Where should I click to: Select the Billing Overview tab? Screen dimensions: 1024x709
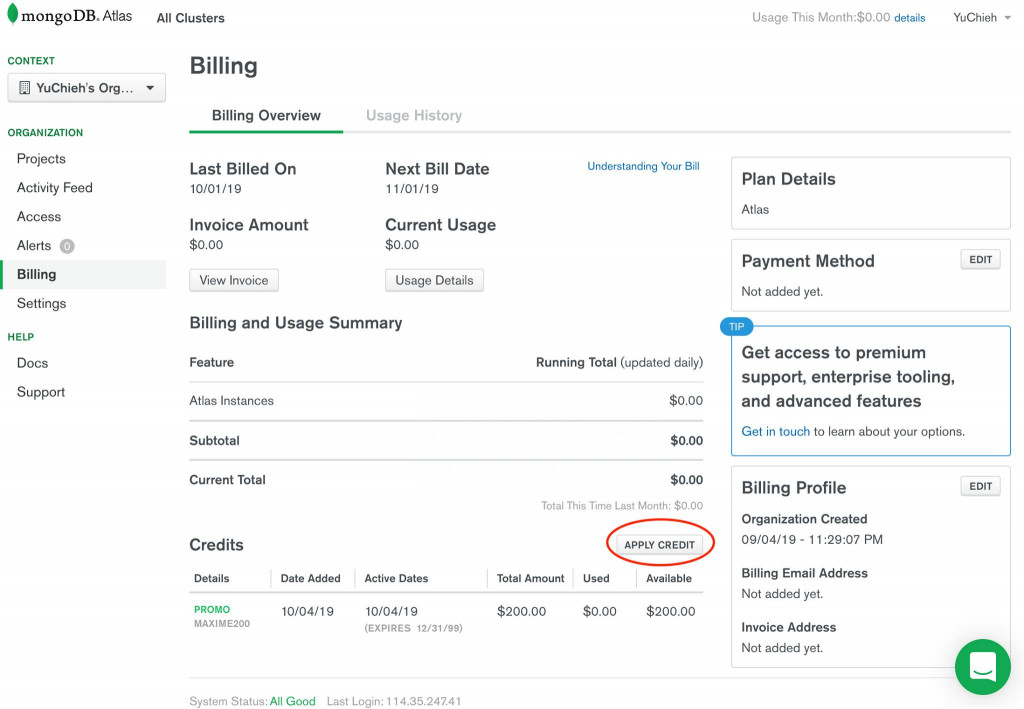point(266,116)
